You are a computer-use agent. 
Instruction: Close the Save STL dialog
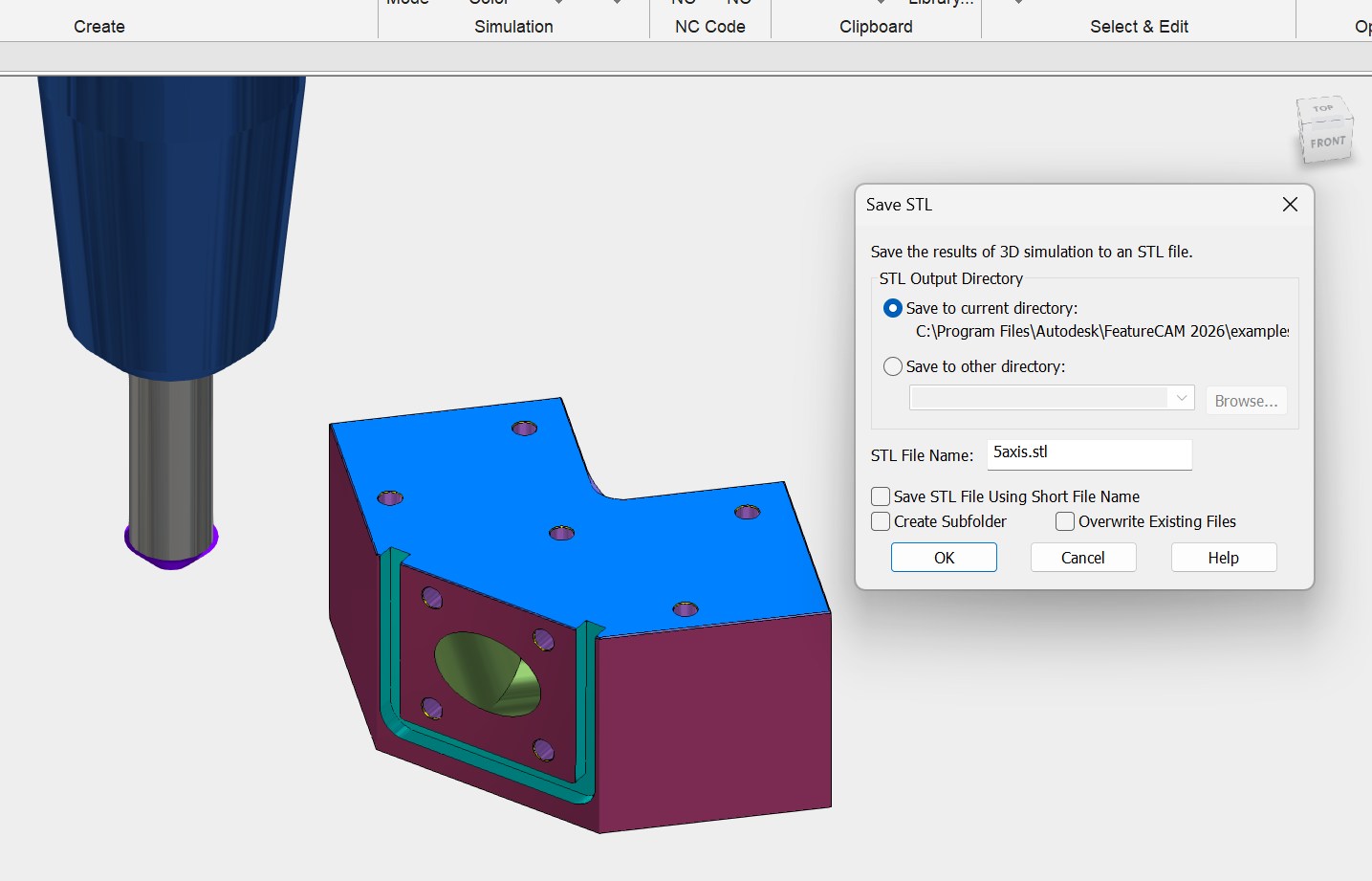1290,205
